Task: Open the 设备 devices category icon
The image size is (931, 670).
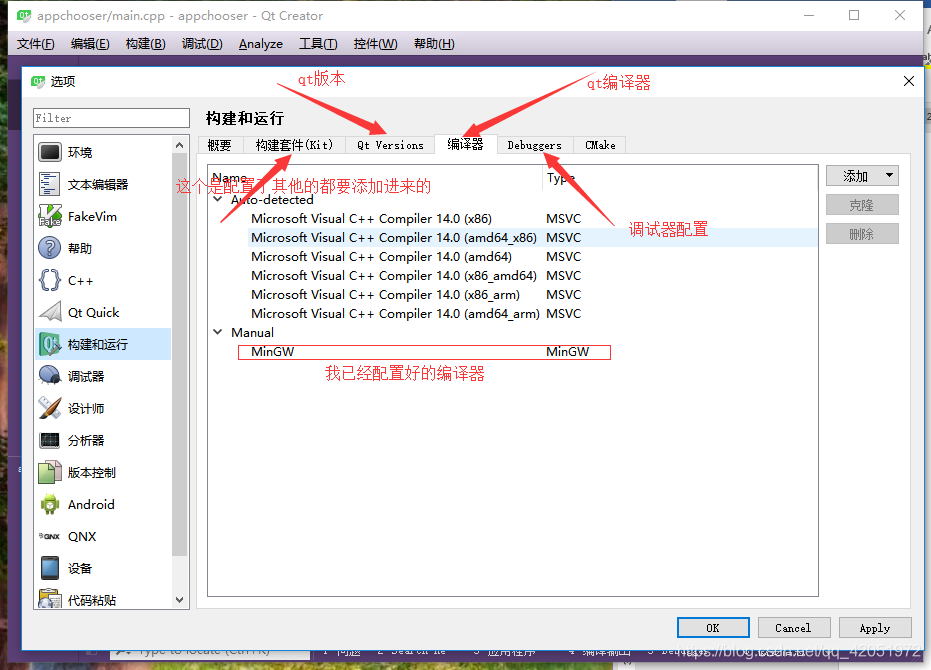Action: coord(50,568)
